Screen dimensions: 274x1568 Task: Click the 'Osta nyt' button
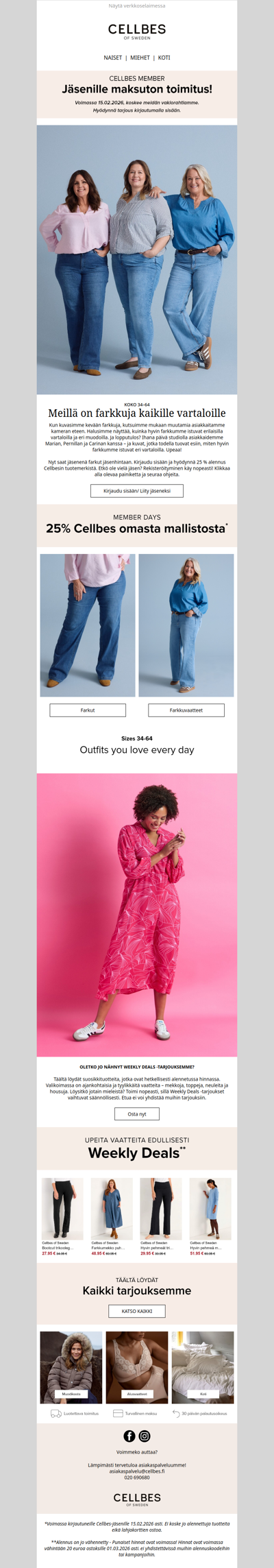pos(137,1114)
